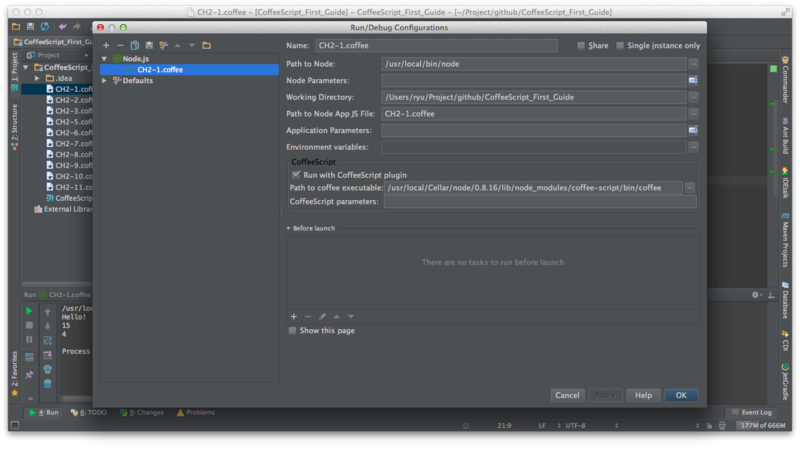Click LF line separator in status bar
Image resolution: width=800 pixels, height=453 pixels.
[x=542, y=425]
